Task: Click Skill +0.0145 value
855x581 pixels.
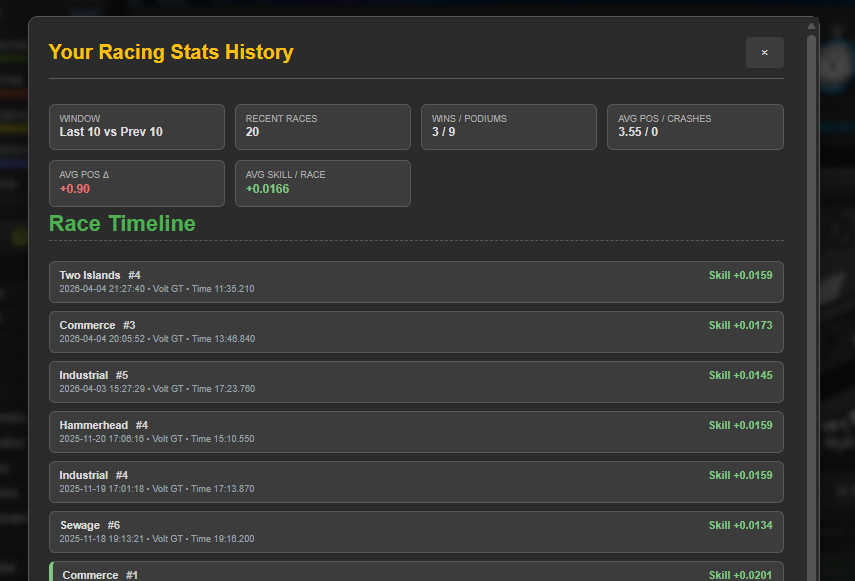Action: (740, 376)
